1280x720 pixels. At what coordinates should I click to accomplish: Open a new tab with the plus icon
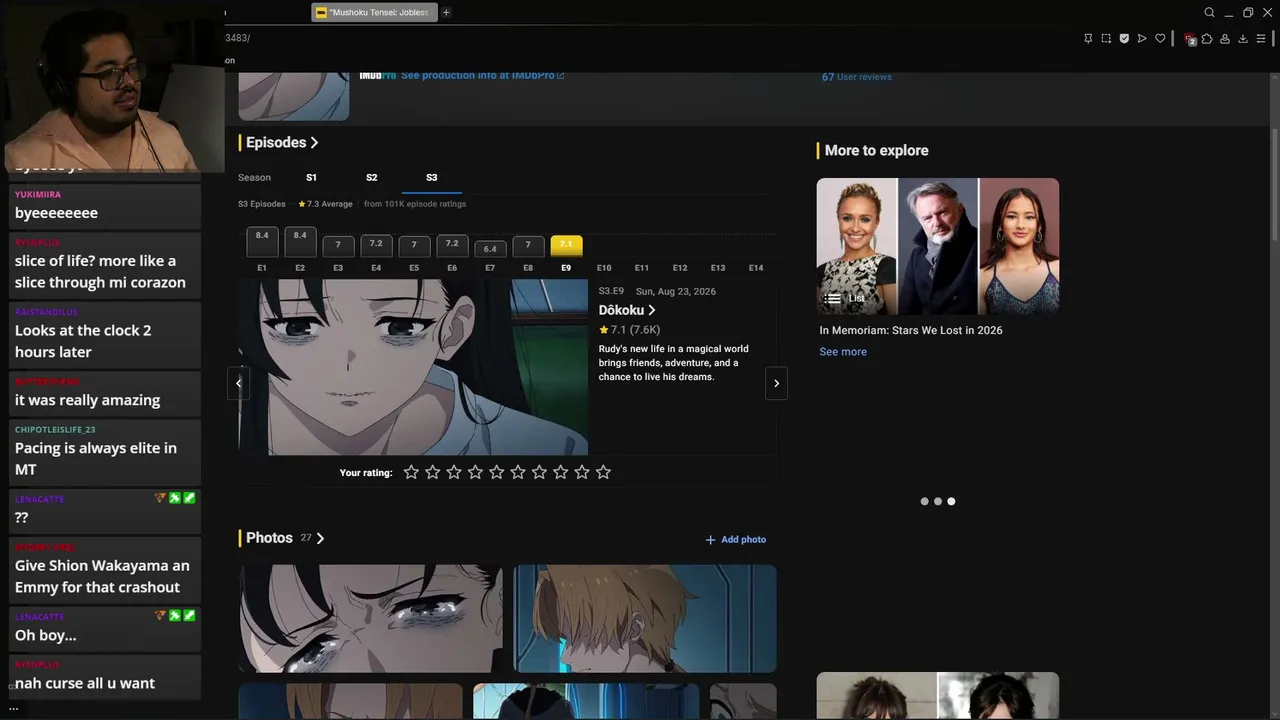pyautogui.click(x=446, y=12)
